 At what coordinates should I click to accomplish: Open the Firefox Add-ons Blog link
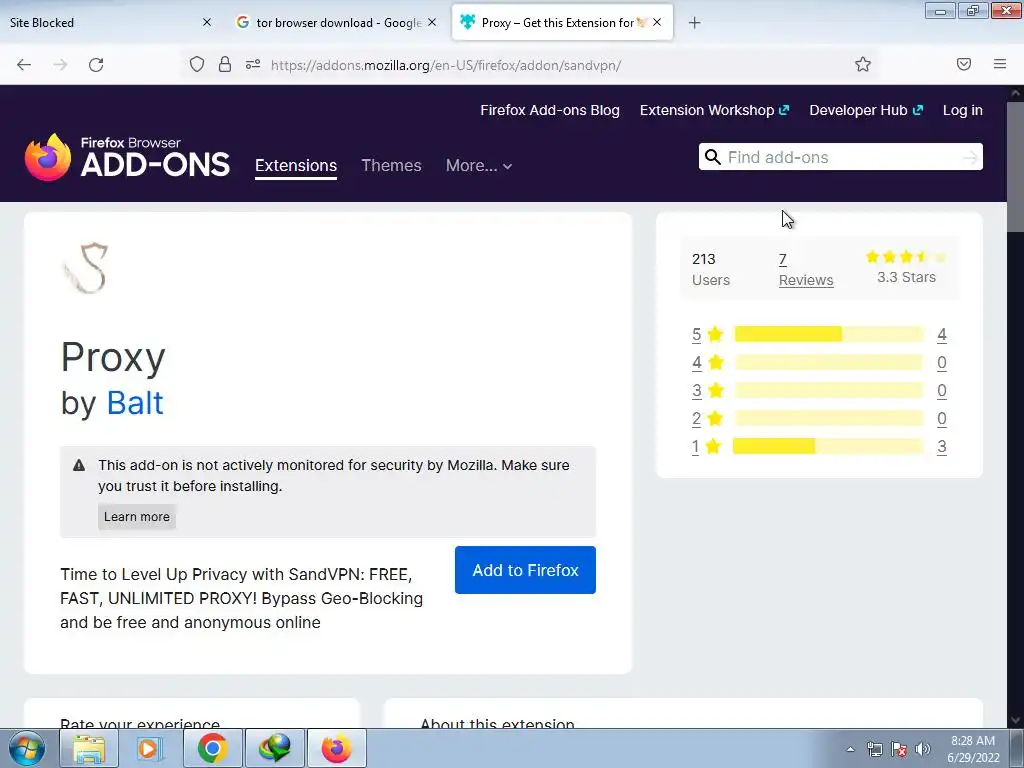point(550,110)
